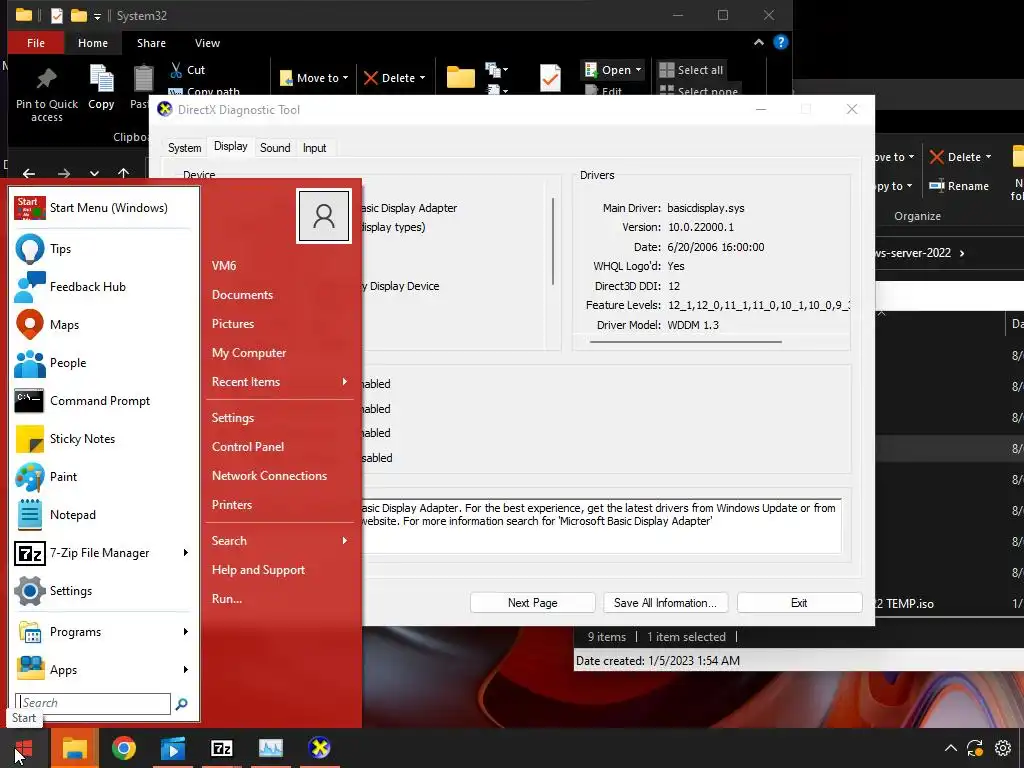The height and width of the screenshot is (768, 1024).
Task: Open Settings in left start menu column
Action: point(103,591)
